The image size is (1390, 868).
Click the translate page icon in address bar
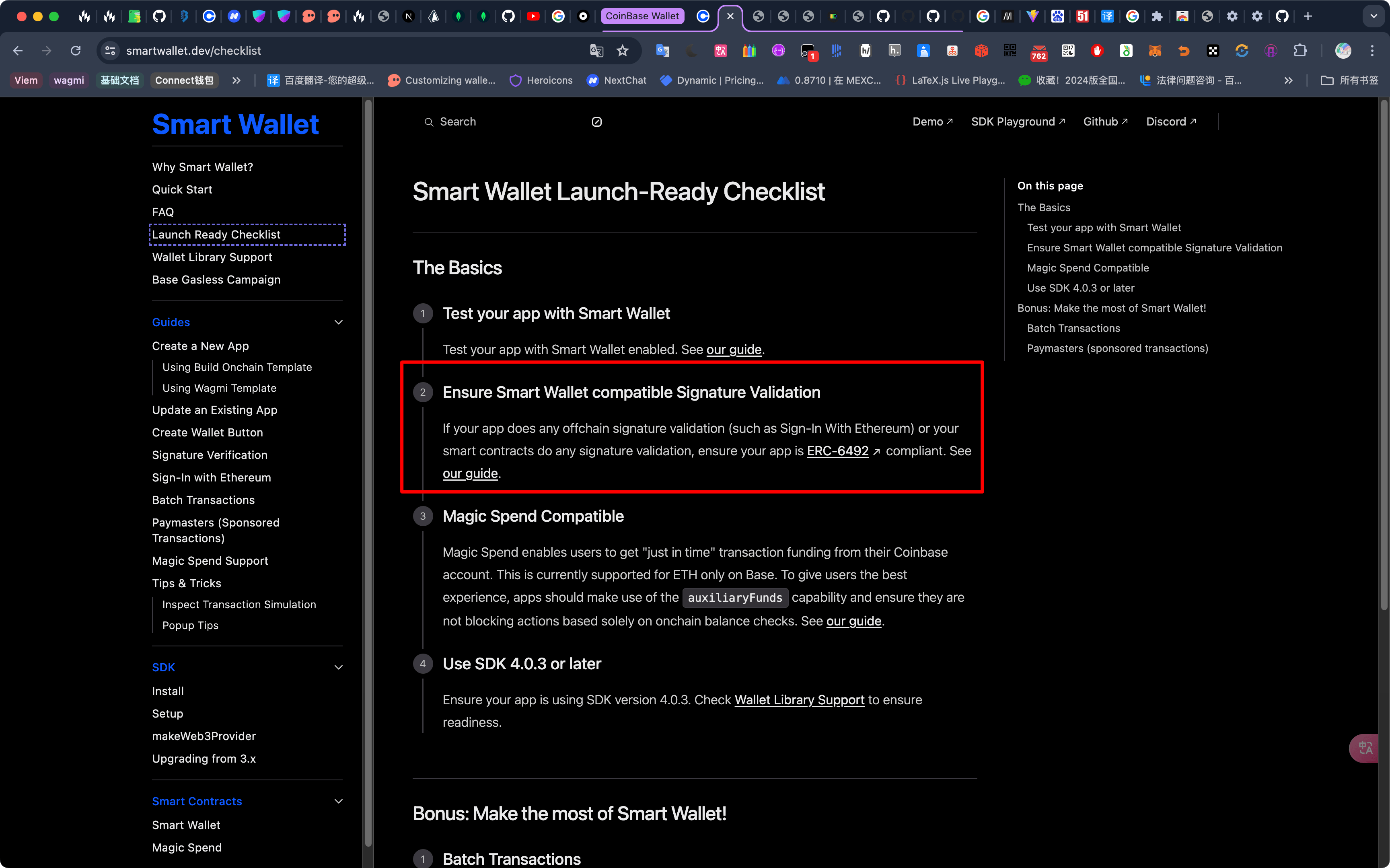coord(596,51)
